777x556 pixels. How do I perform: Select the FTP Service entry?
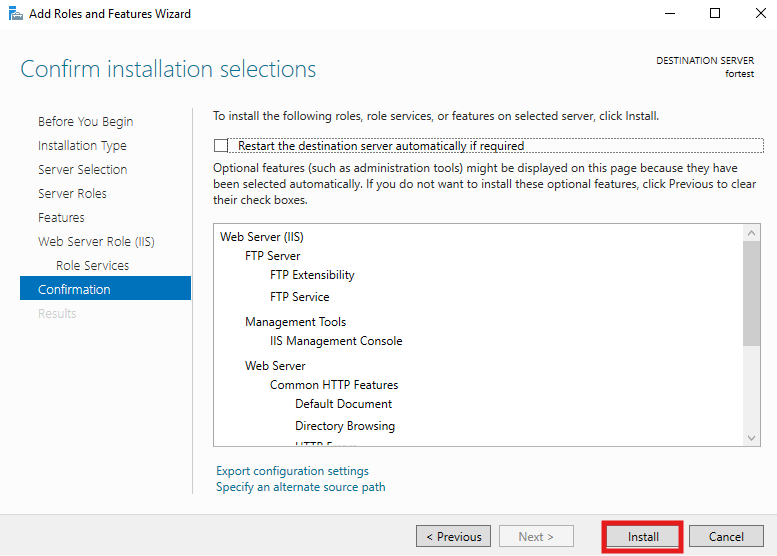[299, 297]
